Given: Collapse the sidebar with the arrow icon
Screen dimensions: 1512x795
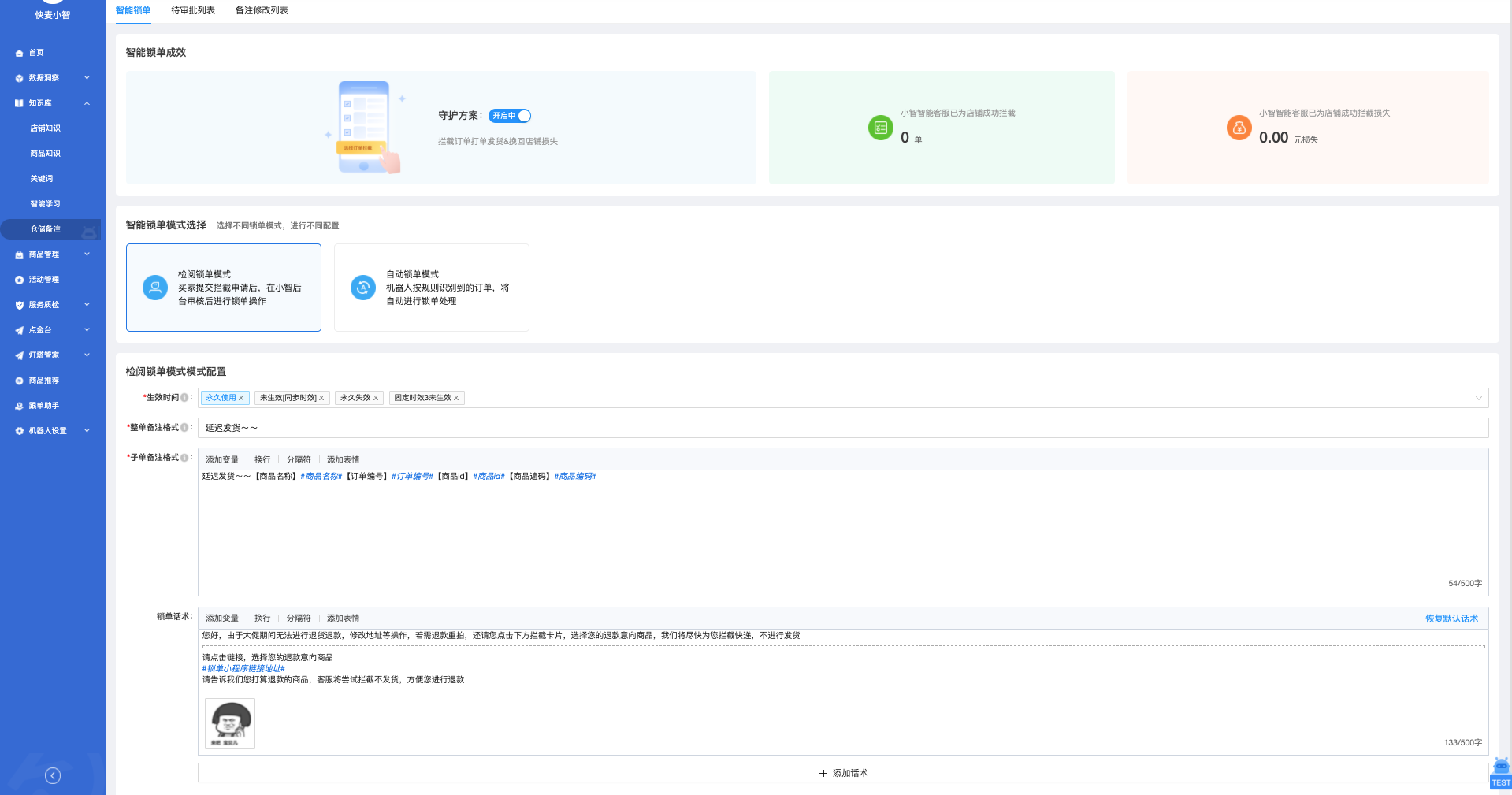Looking at the screenshot, I should click(x=53, y=776).
